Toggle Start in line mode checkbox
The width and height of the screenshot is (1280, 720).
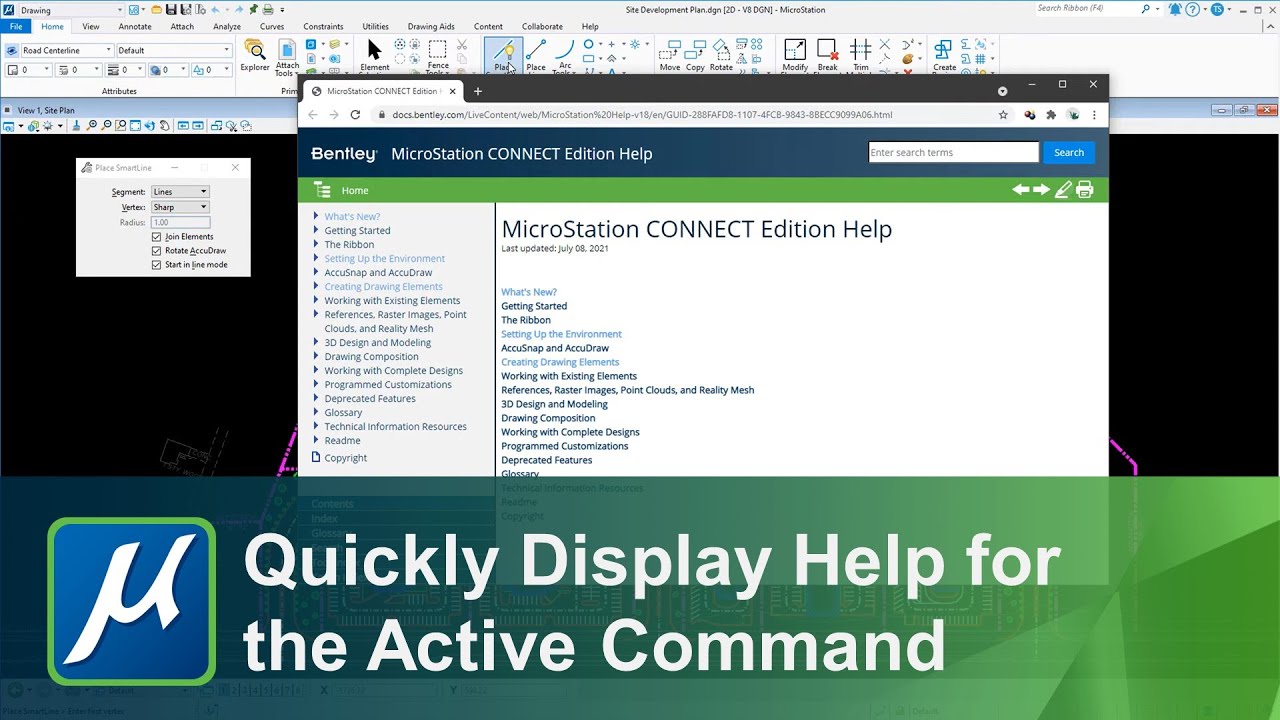click(x=156, y=265)
